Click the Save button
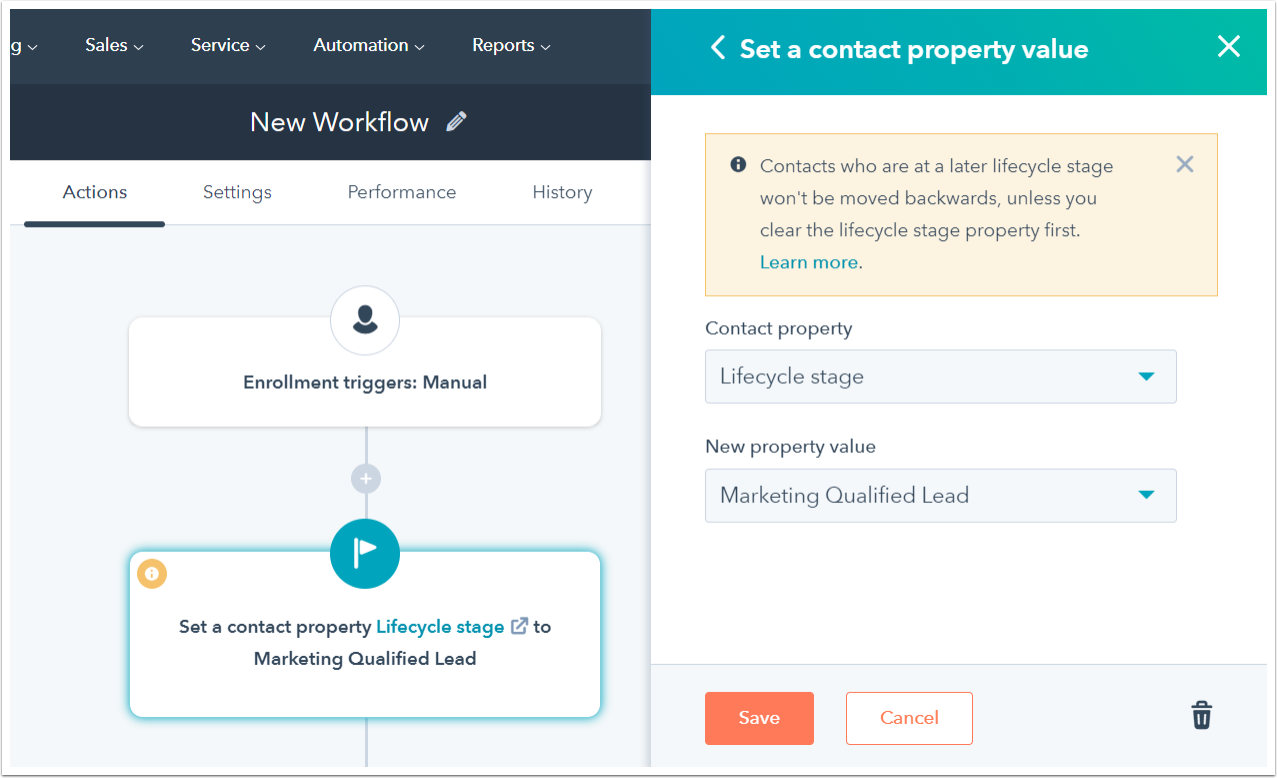Screen dimensions: 1277x778 759,718
